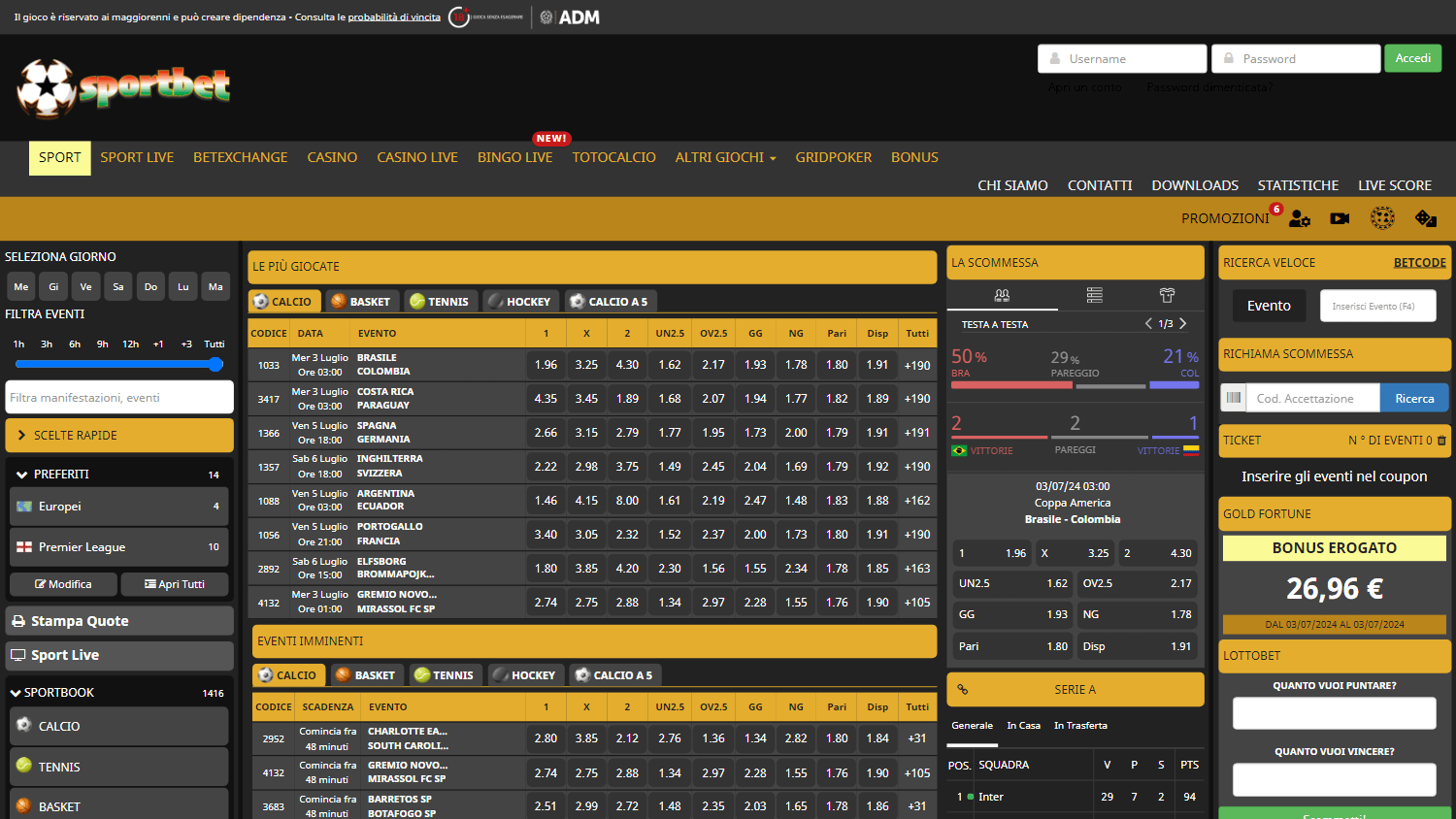Clear ticket with the trash icon
1456x819 pixels.
[1441, 441]
